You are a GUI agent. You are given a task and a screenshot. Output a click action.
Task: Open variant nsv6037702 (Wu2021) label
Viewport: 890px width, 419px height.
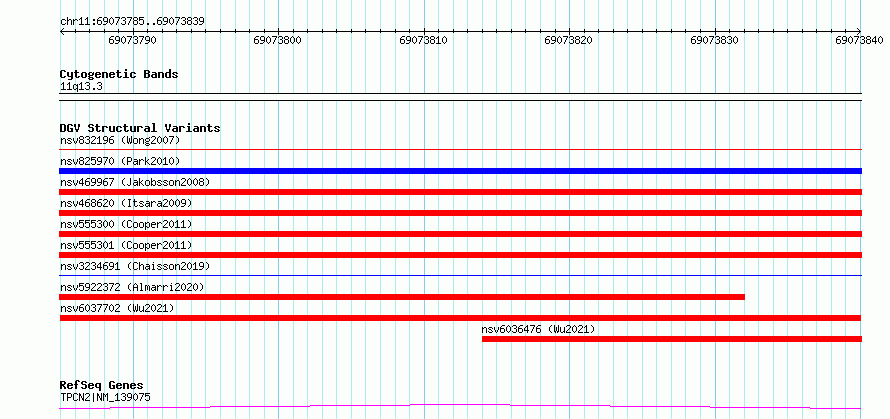pos(117,308)
